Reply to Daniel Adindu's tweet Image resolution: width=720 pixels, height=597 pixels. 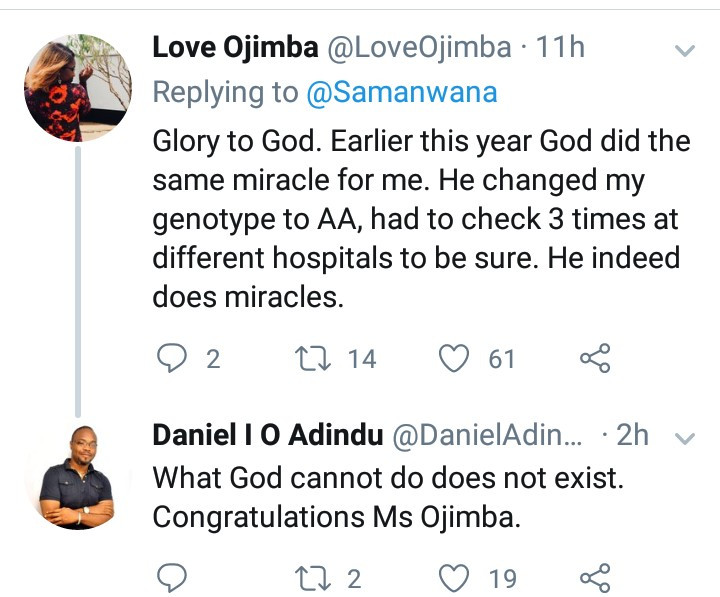pos(175,577)
